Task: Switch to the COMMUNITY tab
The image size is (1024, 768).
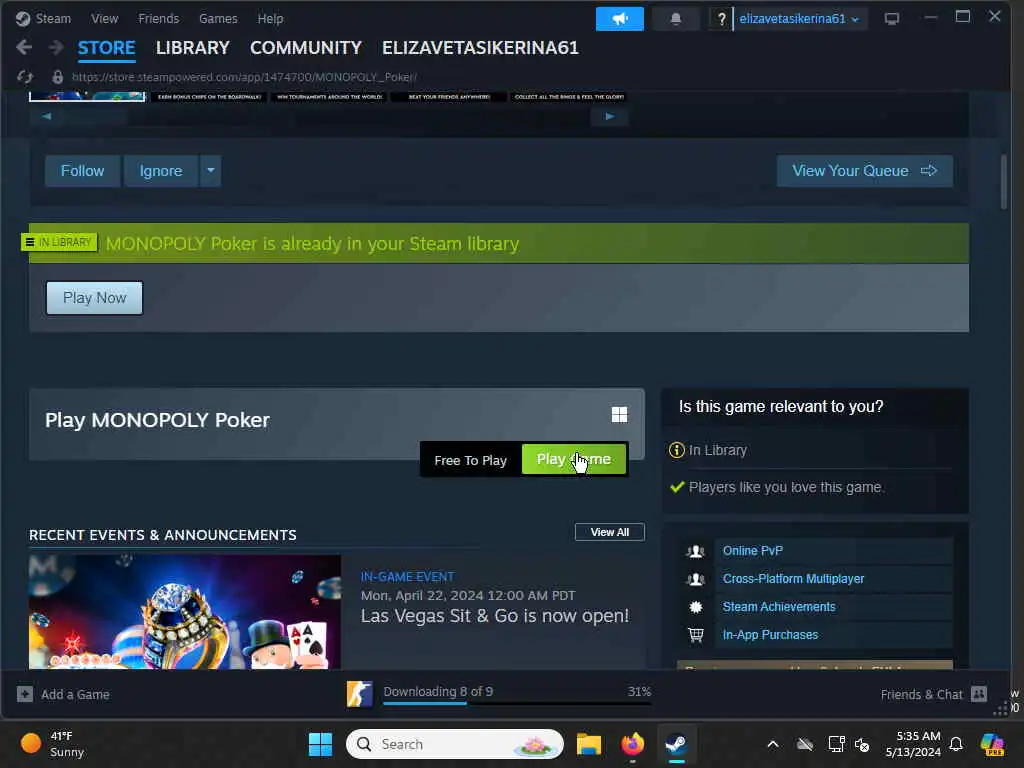Action: pyautogui.click(x=306, y=48)
